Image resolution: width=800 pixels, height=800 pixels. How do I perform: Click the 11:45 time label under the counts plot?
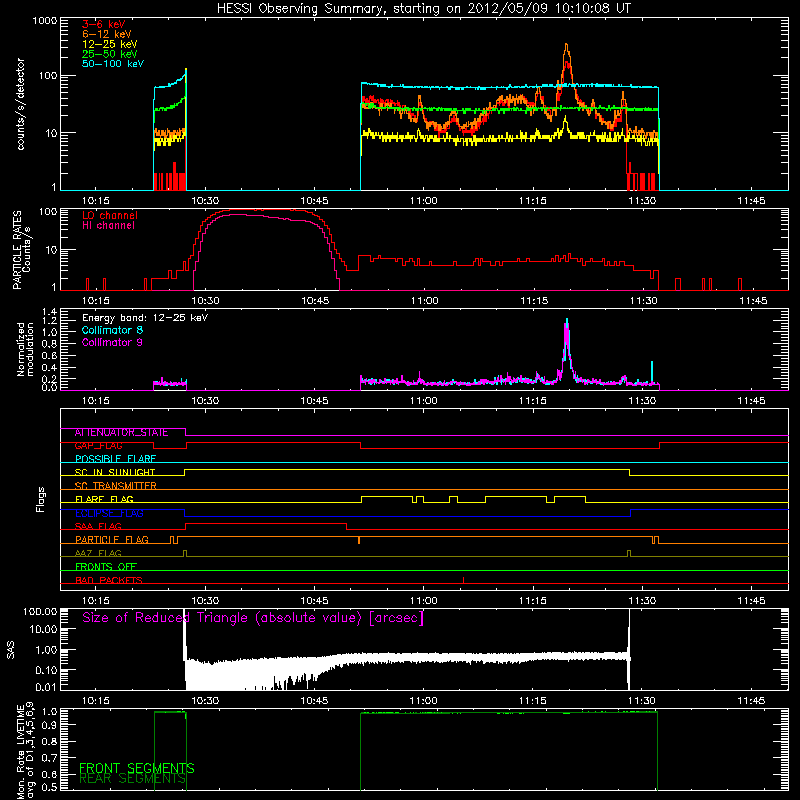click(752, 201)
